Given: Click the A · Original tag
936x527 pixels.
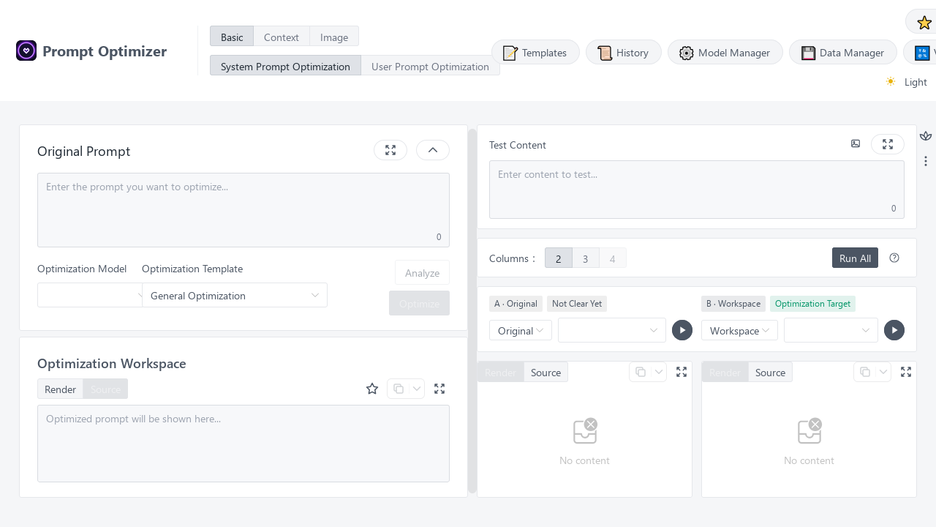Looking at the screenshot, I should (516, 303).
